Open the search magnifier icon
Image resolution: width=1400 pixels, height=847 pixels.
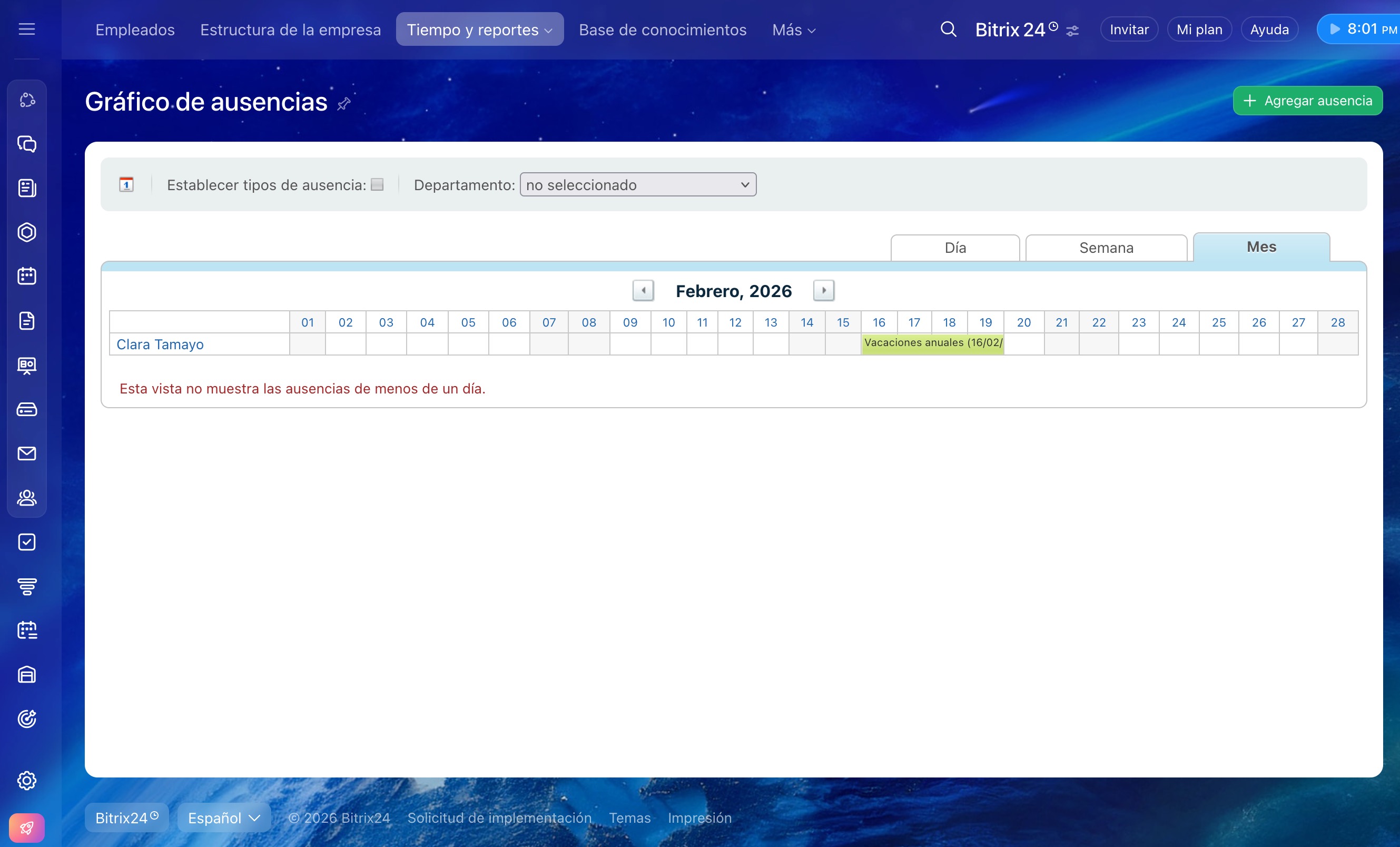948,29
